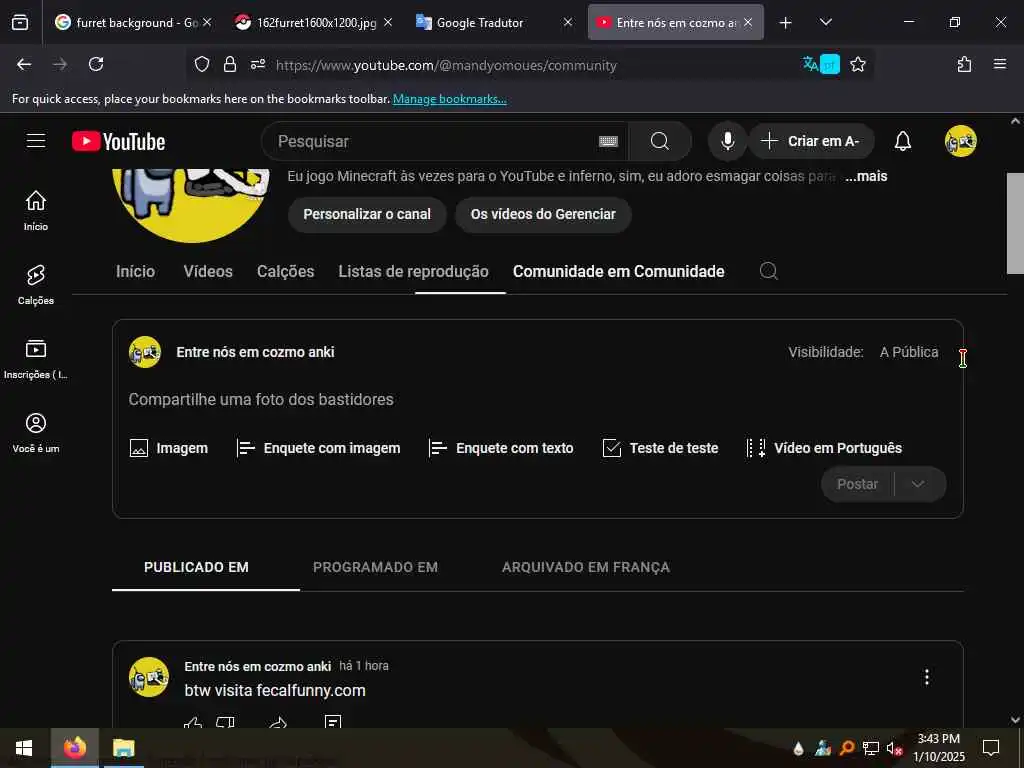Expand the list all tabs dropdown
Image resolution: width=1024 pixels, height=768 pixels.
point(825,22)
